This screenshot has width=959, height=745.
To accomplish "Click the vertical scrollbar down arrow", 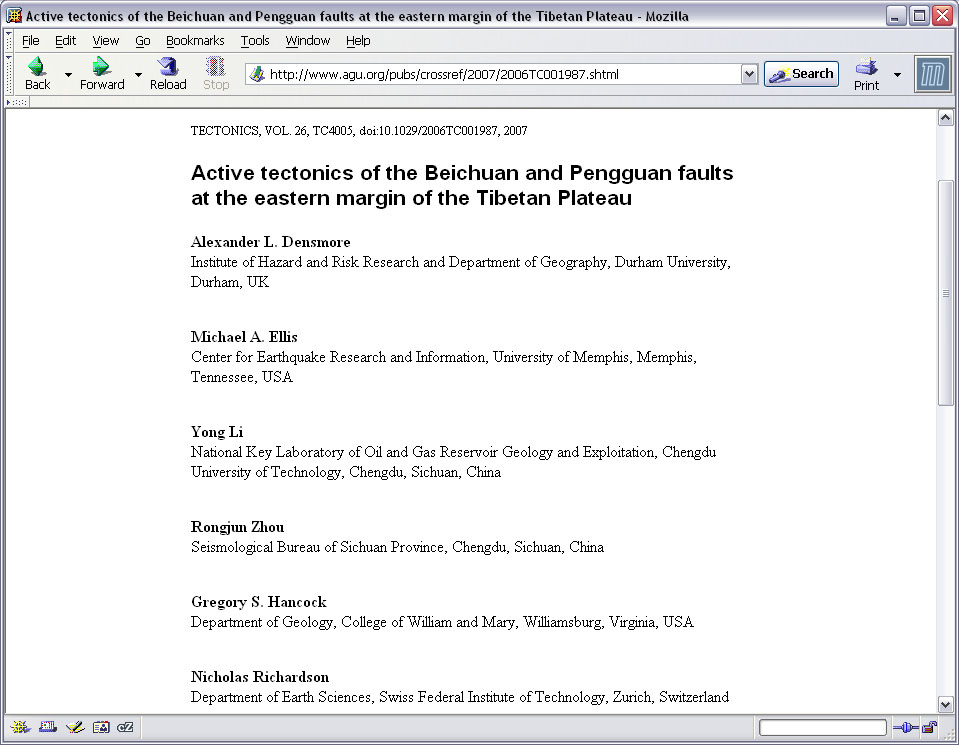I will tap(945, 703).
